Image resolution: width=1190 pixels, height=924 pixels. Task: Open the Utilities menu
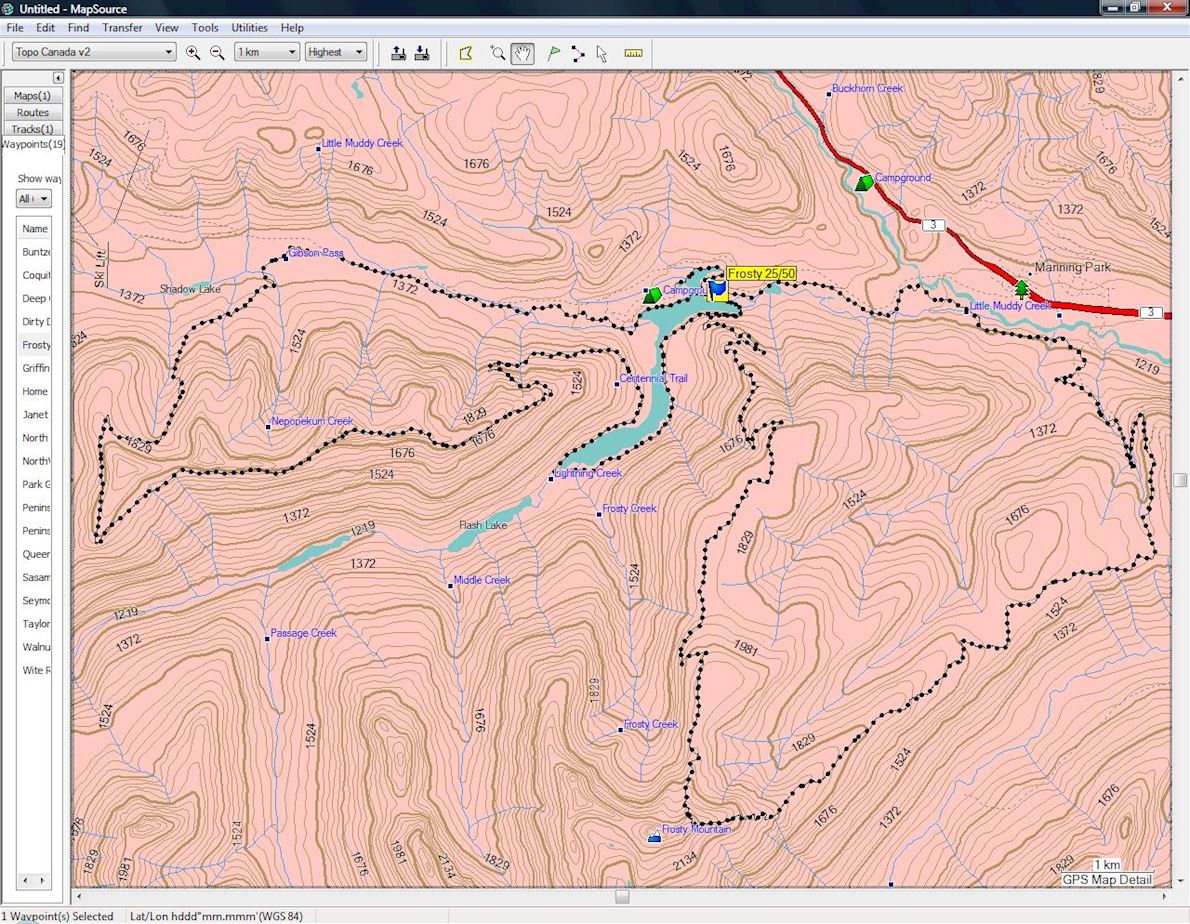click(x=249, y=27)
